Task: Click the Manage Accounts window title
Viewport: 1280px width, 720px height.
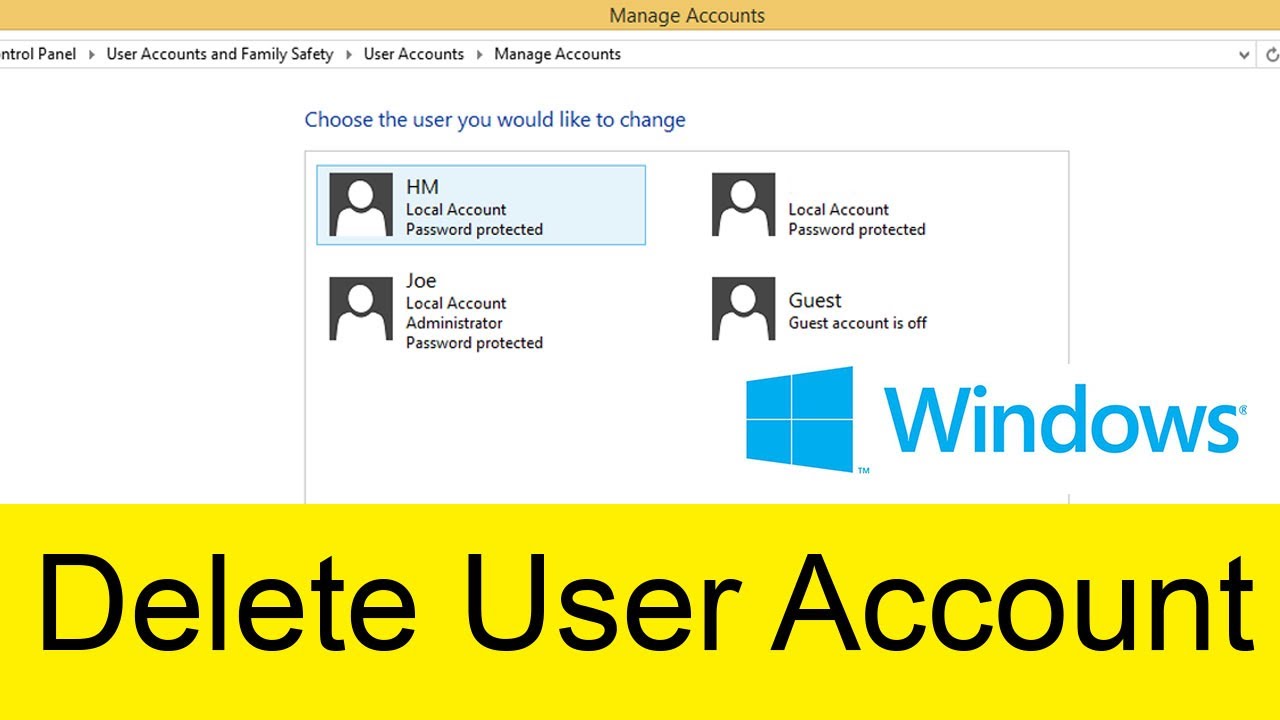Action: [687, 16]
